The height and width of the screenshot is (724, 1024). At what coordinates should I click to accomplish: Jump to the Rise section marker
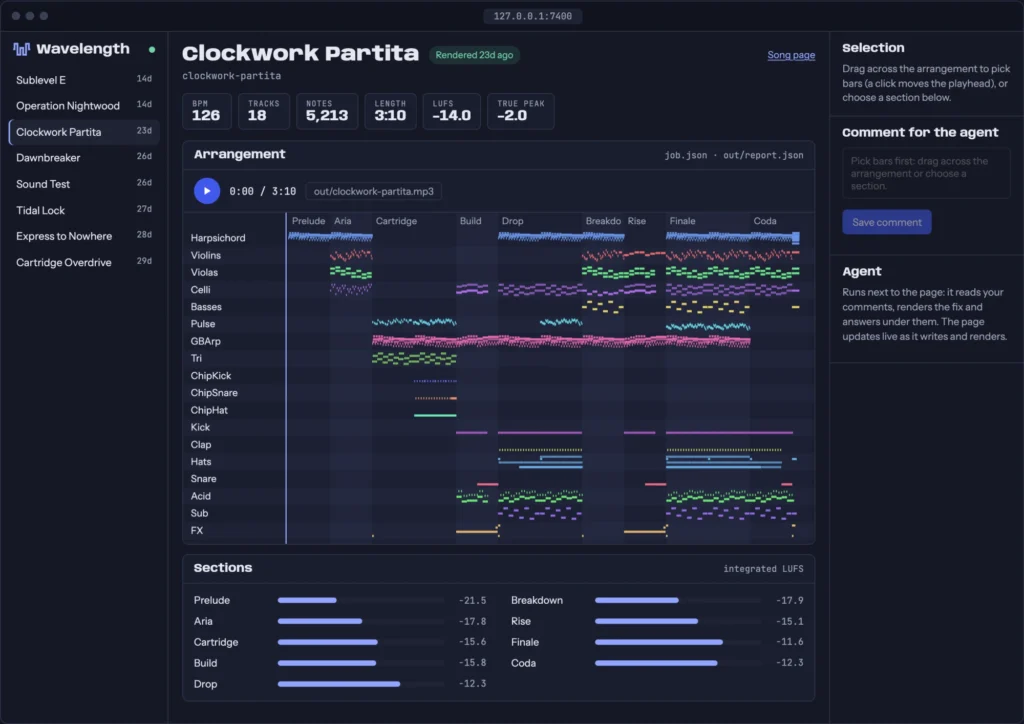click(x=637, y=221)
